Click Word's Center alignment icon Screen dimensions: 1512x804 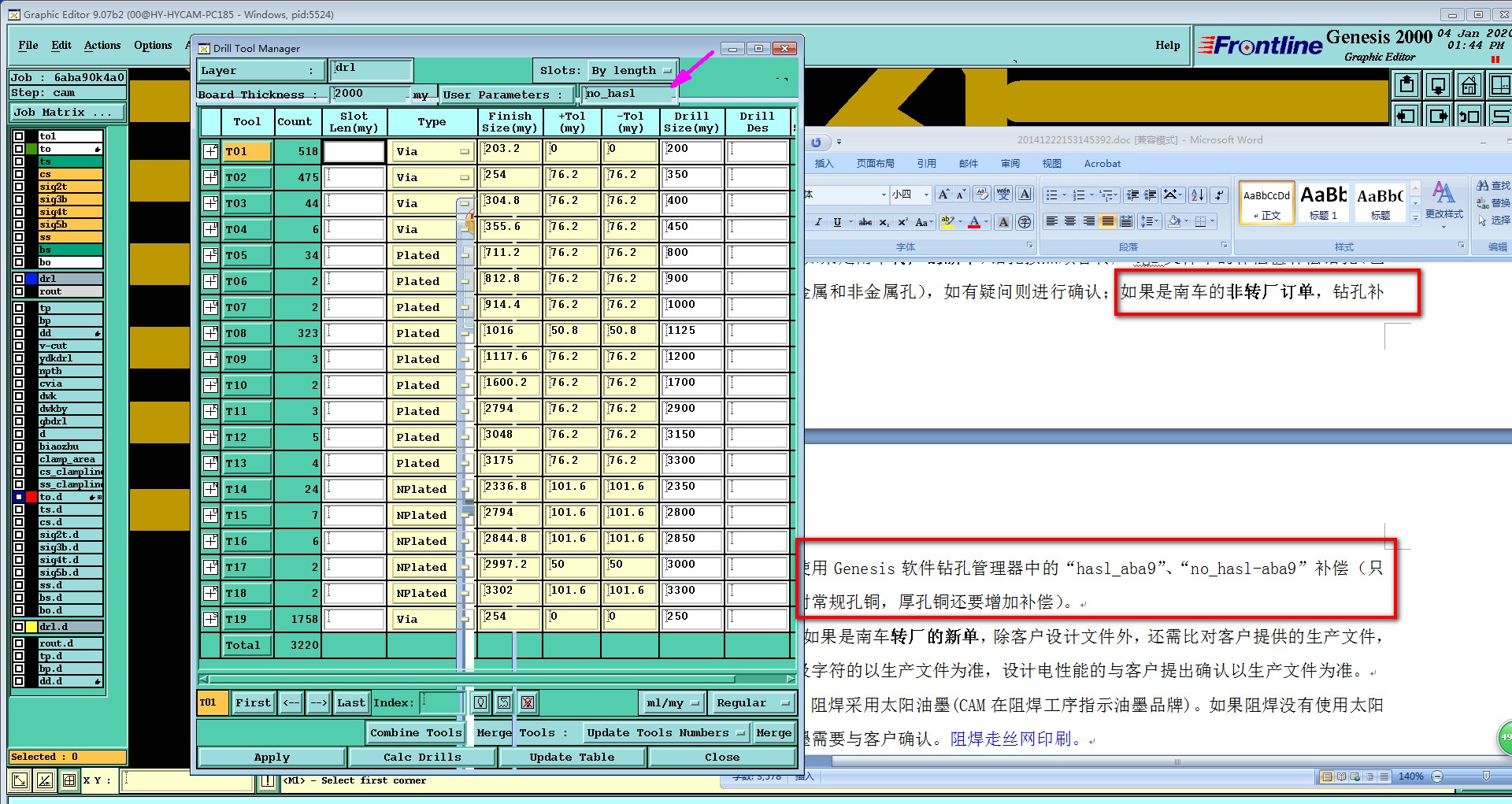click(1070, 221)
